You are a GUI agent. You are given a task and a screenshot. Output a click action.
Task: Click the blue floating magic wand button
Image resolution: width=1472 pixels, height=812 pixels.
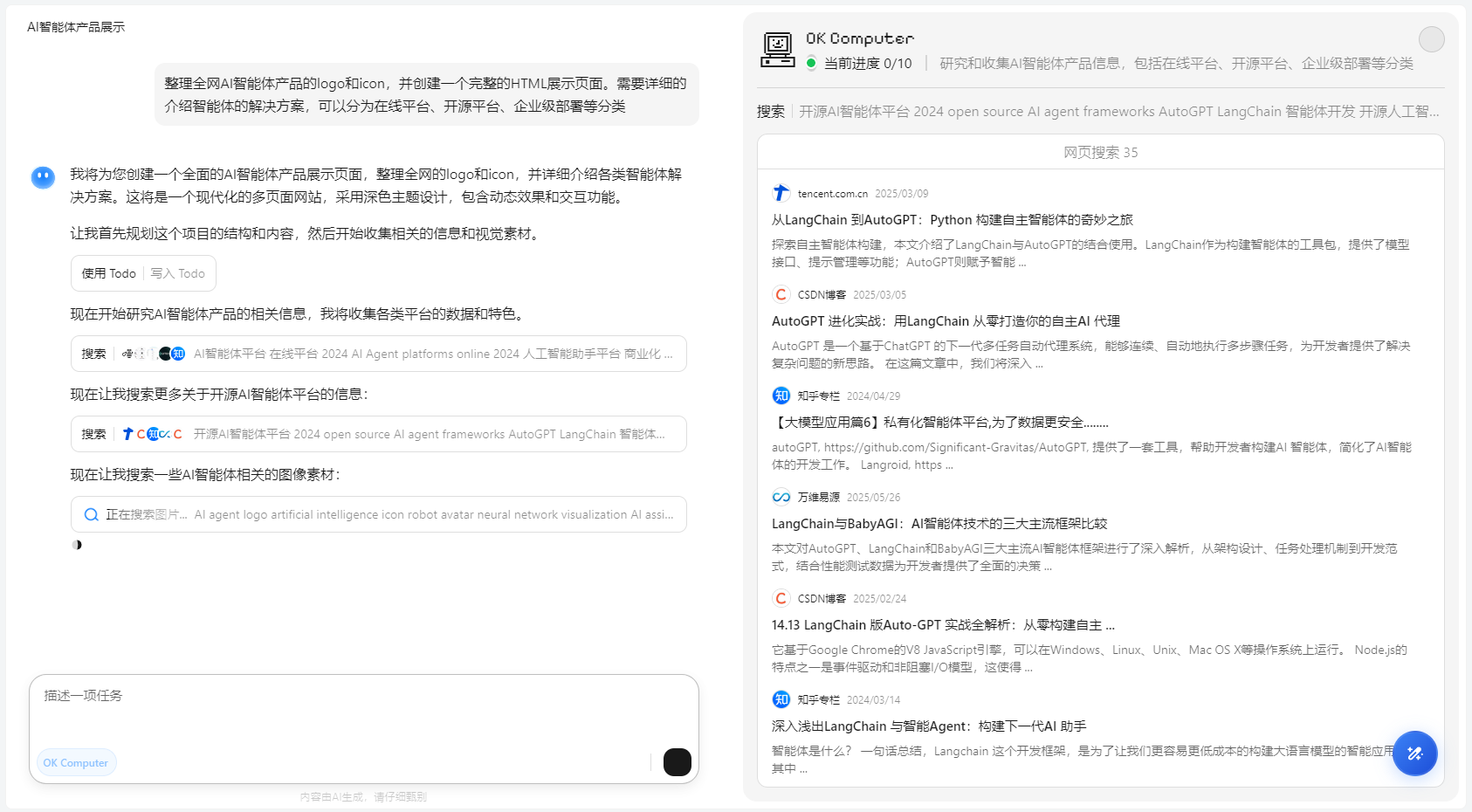1414,753
